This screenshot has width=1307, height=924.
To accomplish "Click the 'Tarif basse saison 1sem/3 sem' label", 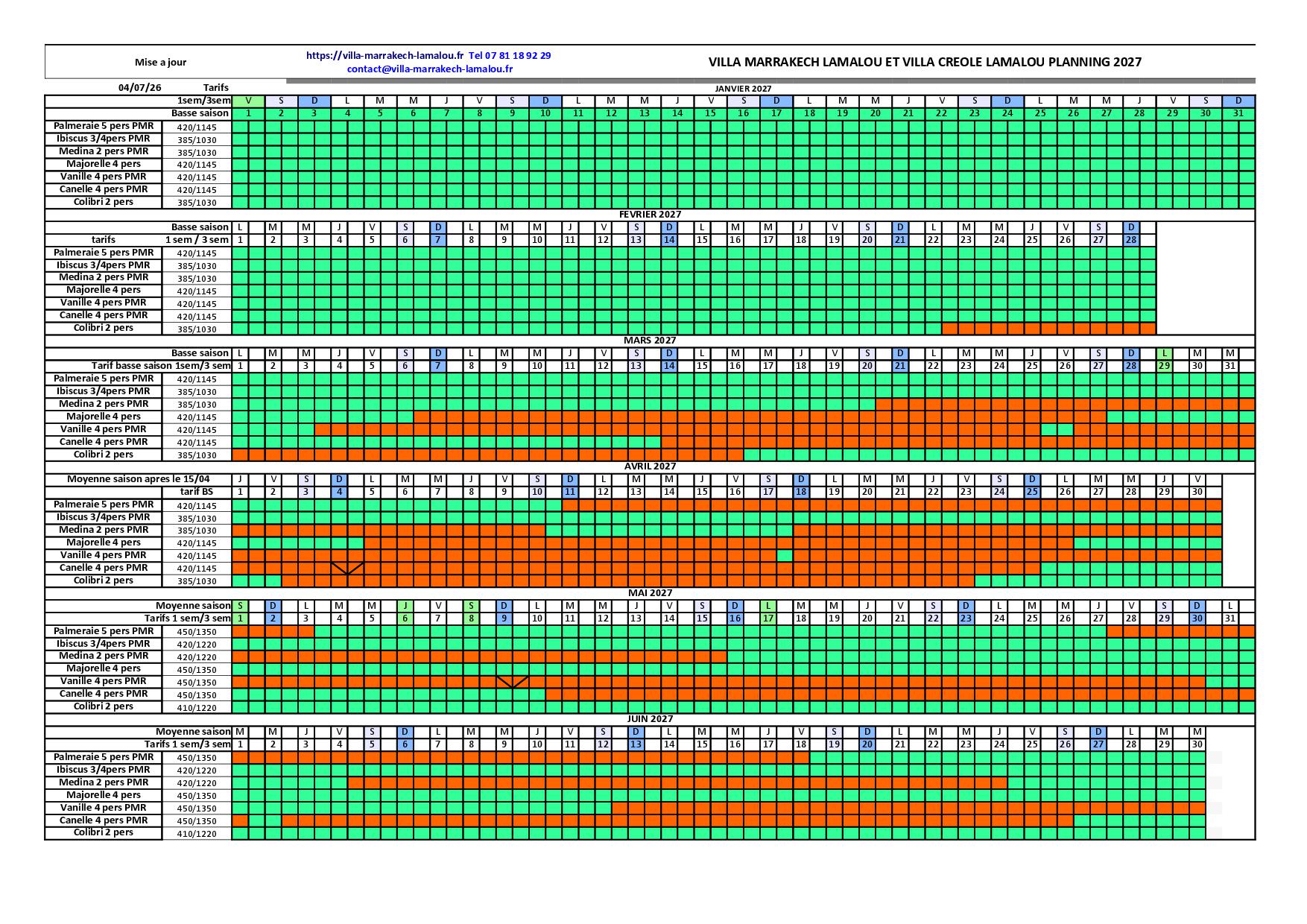I will [161, 366].
